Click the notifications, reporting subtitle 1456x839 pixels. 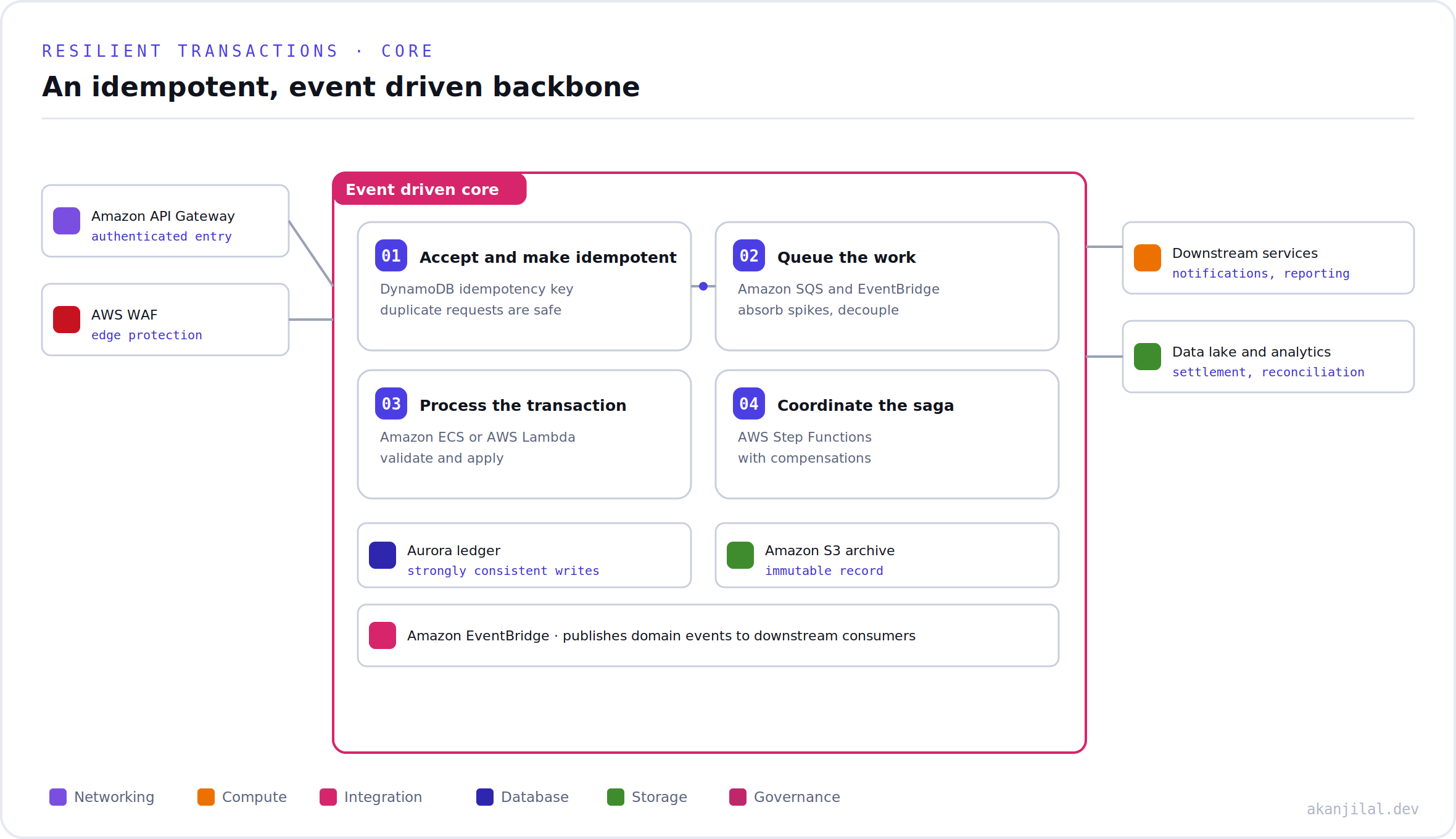[1261, 273]
